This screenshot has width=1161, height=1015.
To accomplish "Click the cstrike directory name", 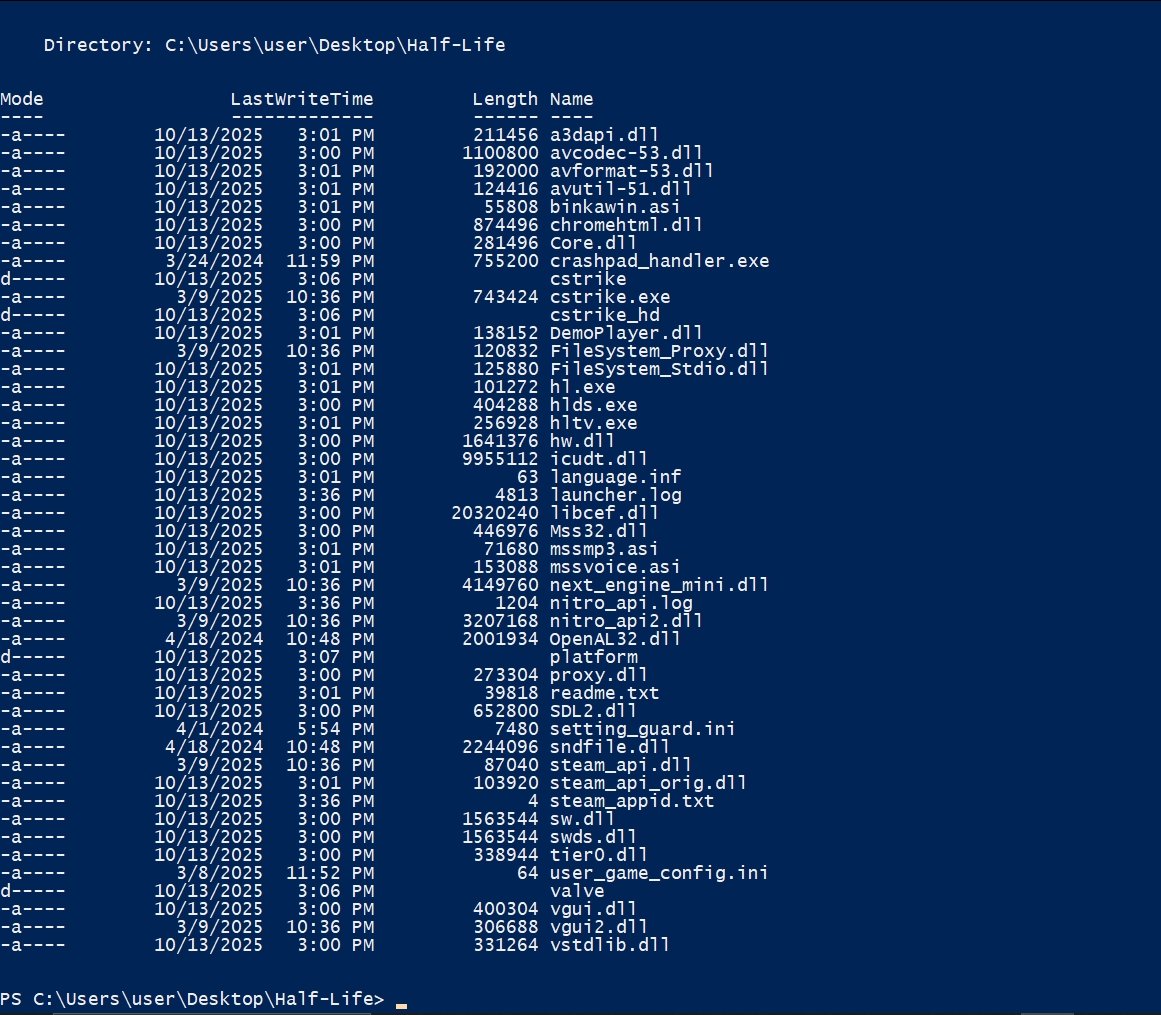I will [588, 279].
